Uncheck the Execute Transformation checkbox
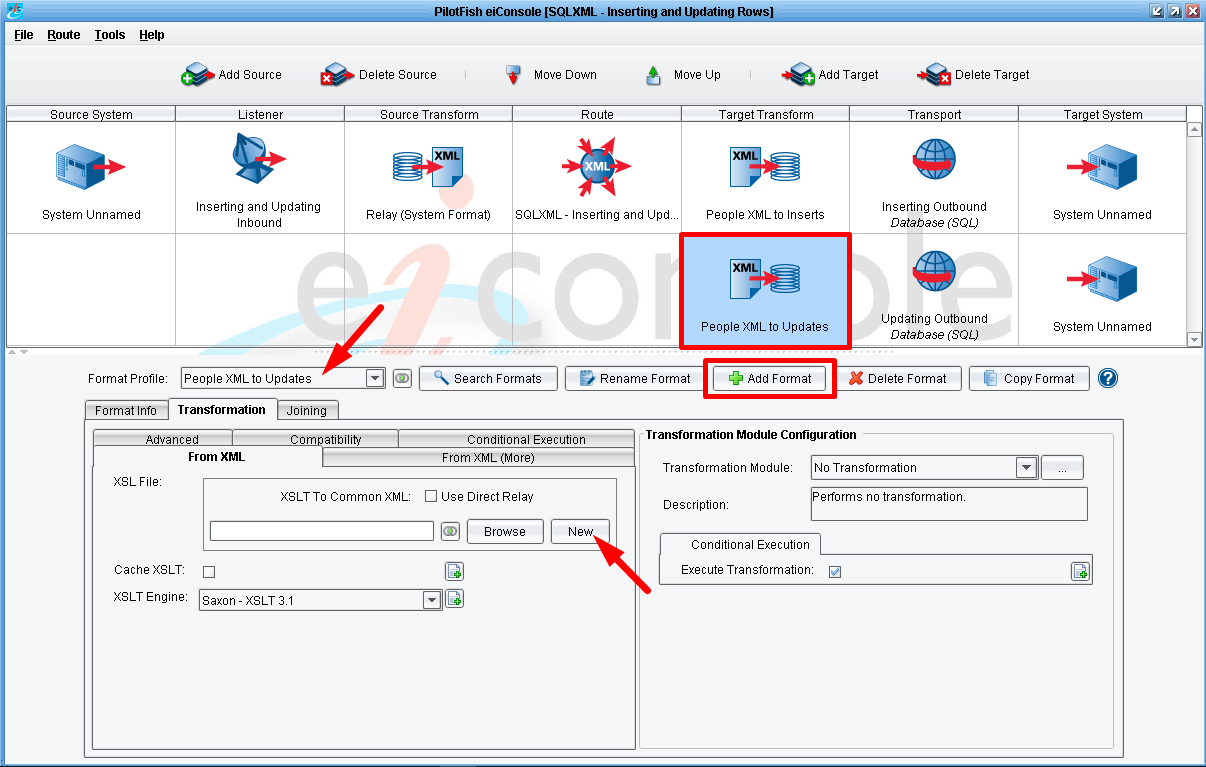 tap(835, 571)
